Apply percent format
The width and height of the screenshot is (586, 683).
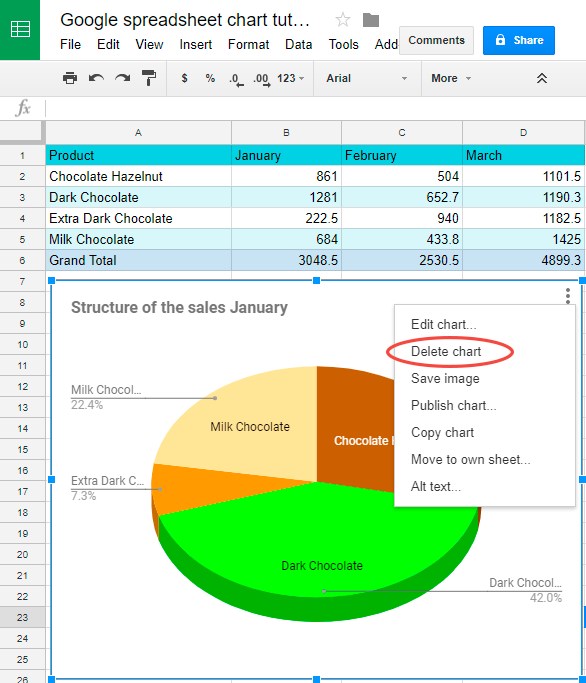tap(210, 78)
